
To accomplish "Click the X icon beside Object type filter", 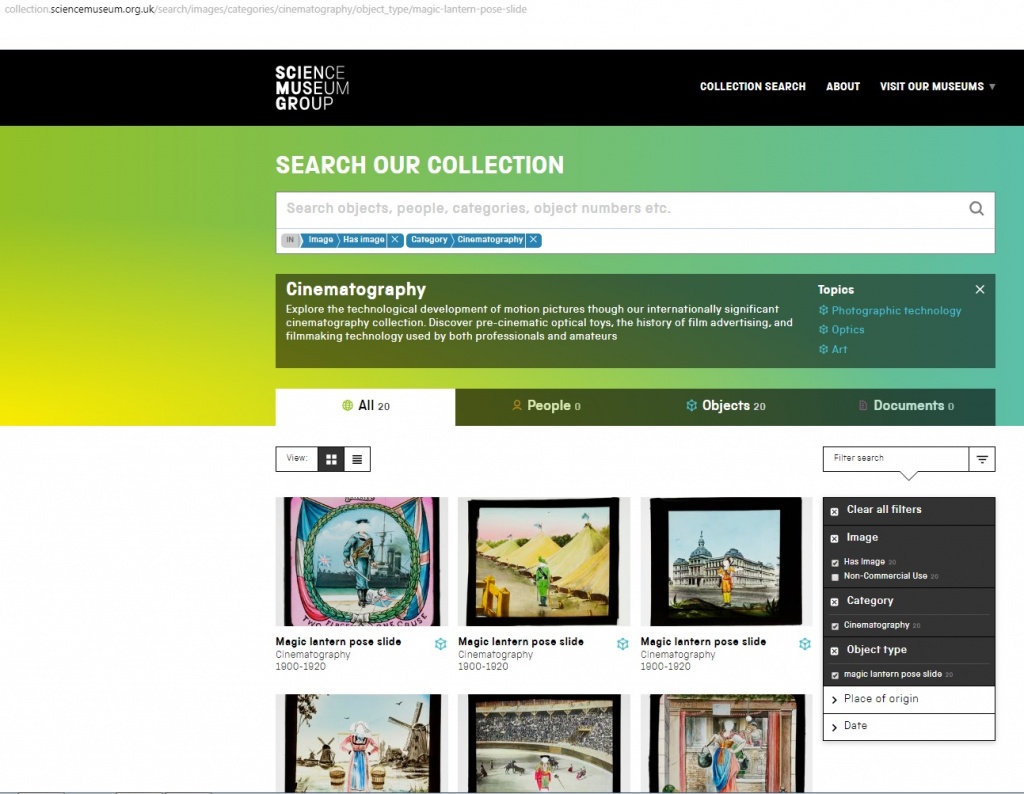I will pyautogui.click(x=835, y=651).
